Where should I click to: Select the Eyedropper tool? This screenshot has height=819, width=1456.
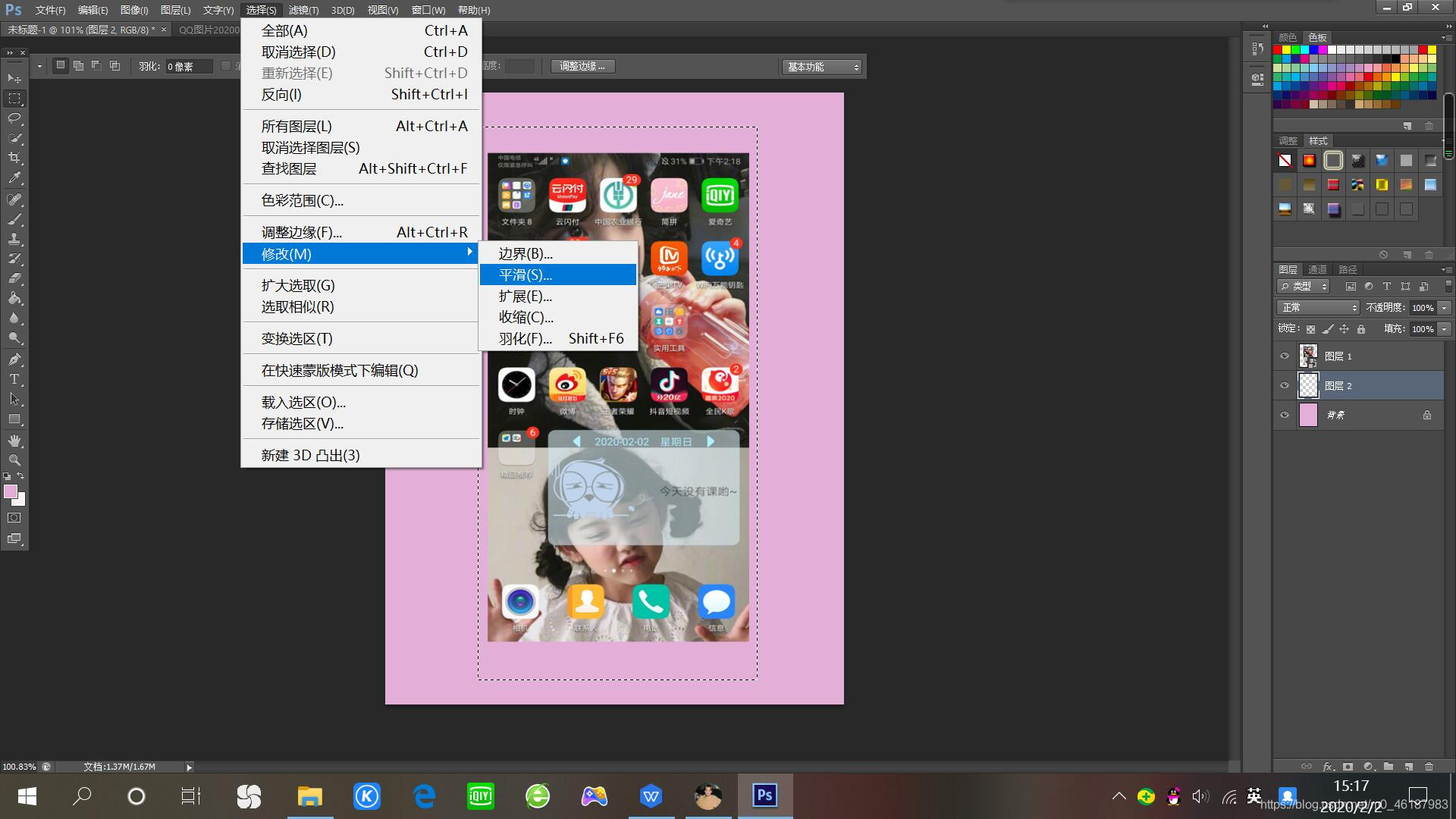(x=14, y=178)
